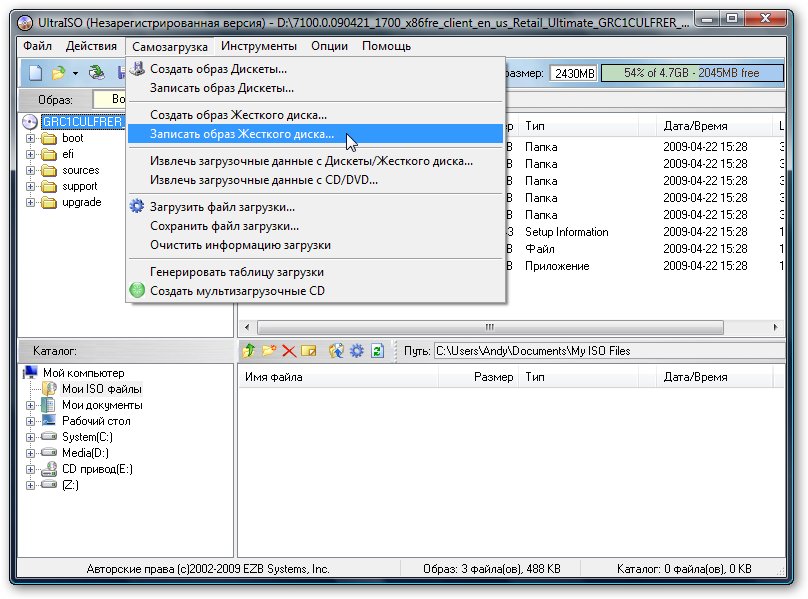Expand the upgrade folder node

(30, 202)
